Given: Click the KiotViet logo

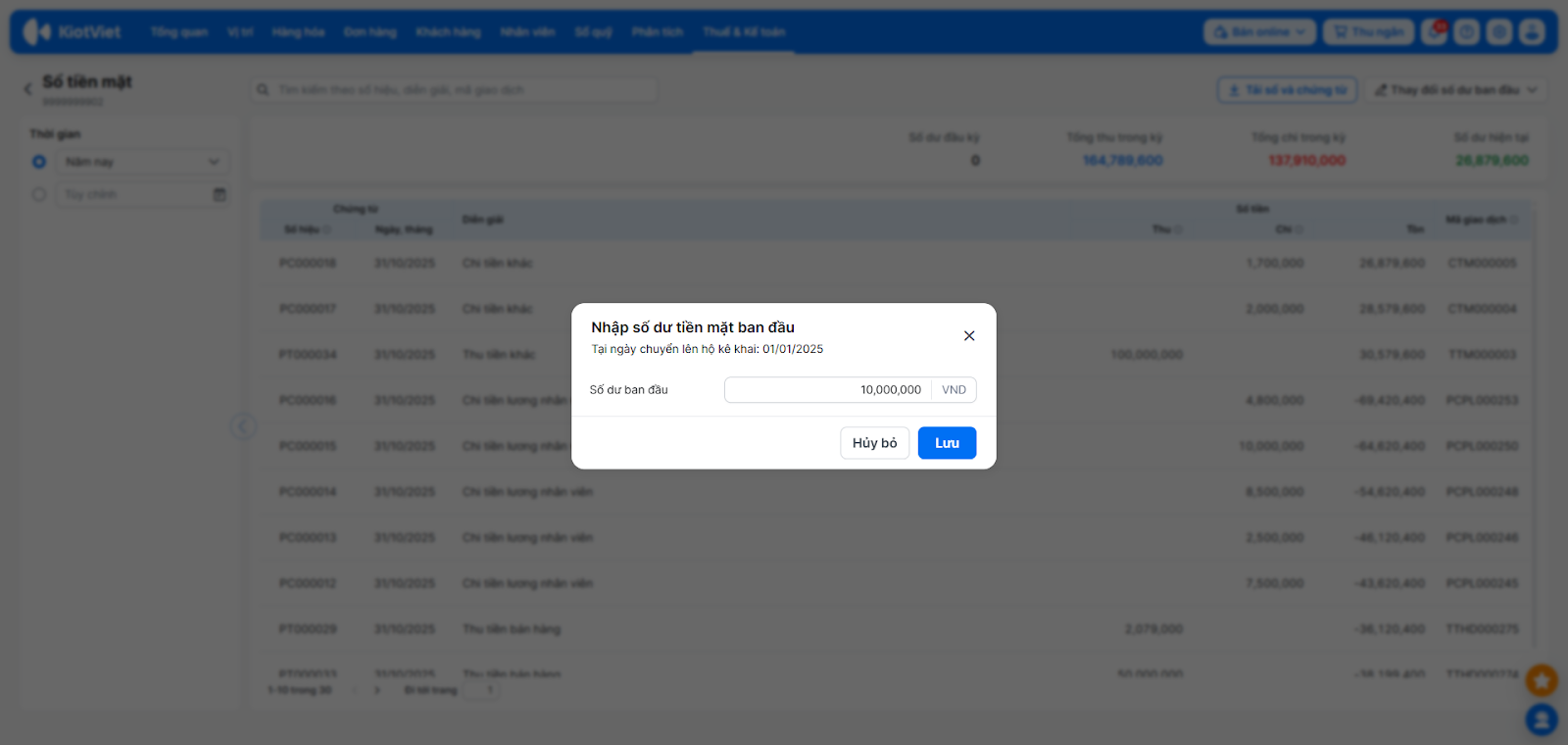Looking at the screenshot, I should coord(72,32).
